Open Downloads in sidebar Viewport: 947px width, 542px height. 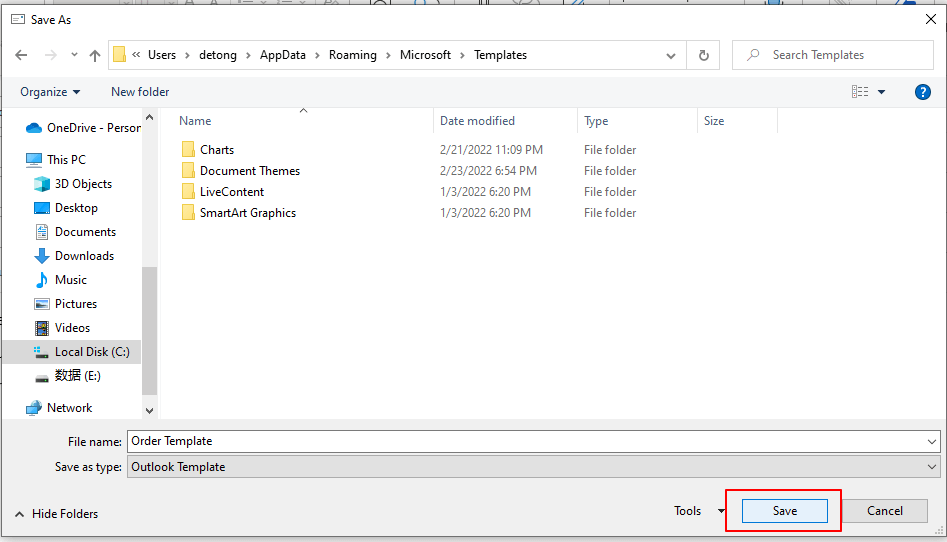pyautogui.click(x=74, y=256)
